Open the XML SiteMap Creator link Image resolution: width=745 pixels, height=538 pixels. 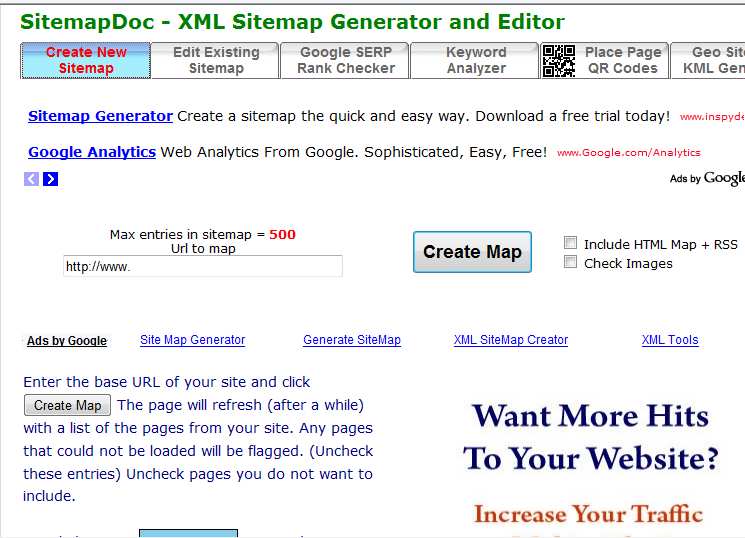coord(510,340)
